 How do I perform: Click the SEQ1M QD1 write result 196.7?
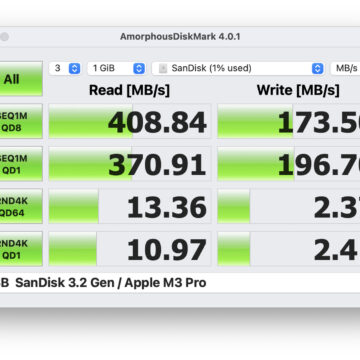click(x=289, y=164)
